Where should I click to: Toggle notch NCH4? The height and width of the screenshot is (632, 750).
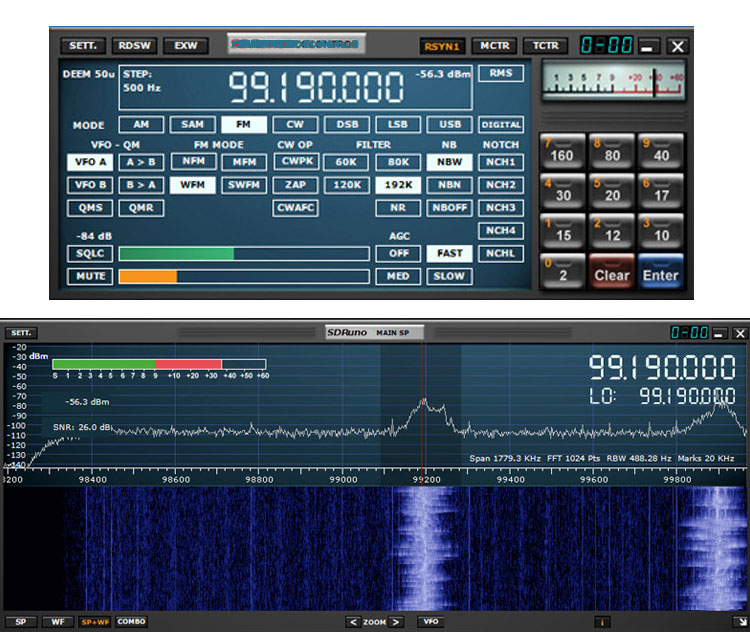point(501,231)
